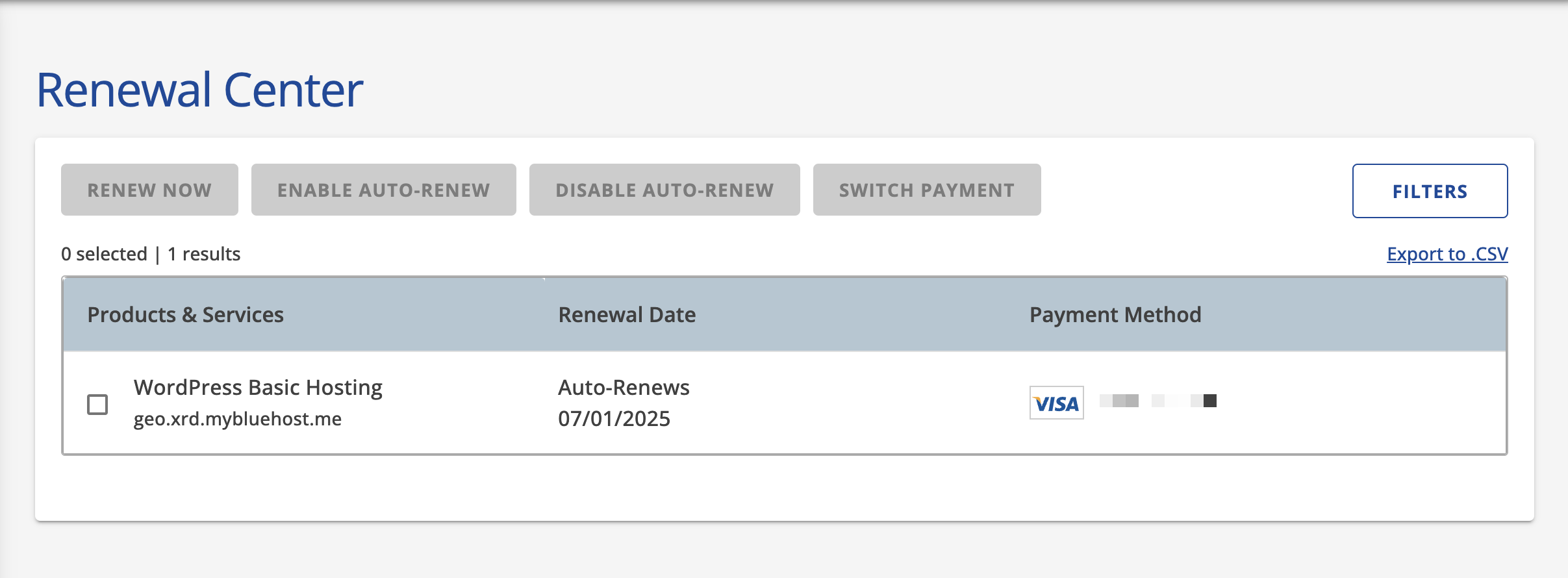Click the Export to .CSV link

pos(1447,254)
